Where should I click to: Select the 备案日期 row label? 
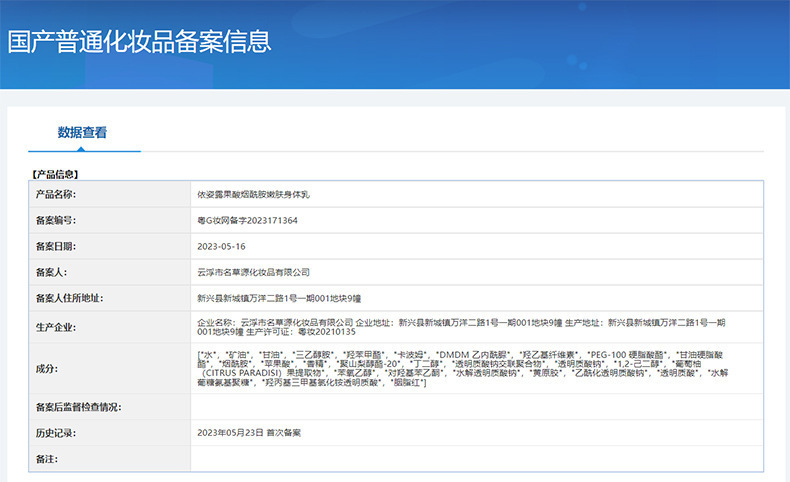click(56, 246)
